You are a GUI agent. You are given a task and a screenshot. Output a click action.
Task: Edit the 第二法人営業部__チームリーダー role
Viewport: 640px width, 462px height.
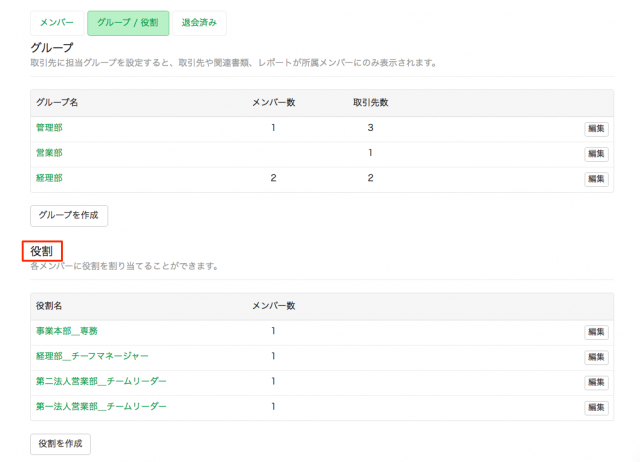pyautogui.click(x=596, y=382)
